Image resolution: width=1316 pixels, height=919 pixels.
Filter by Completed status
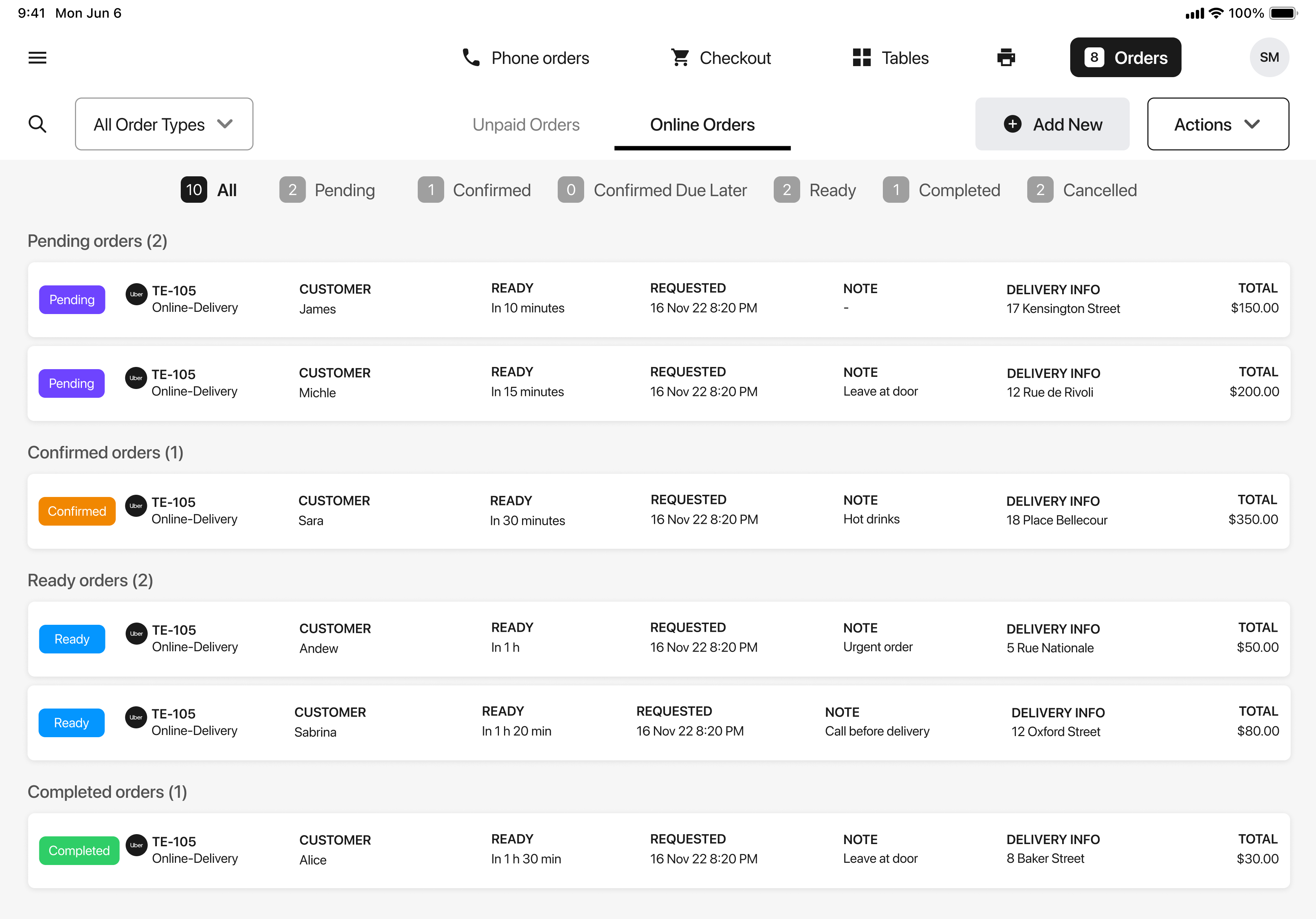[x=941, y=190]
